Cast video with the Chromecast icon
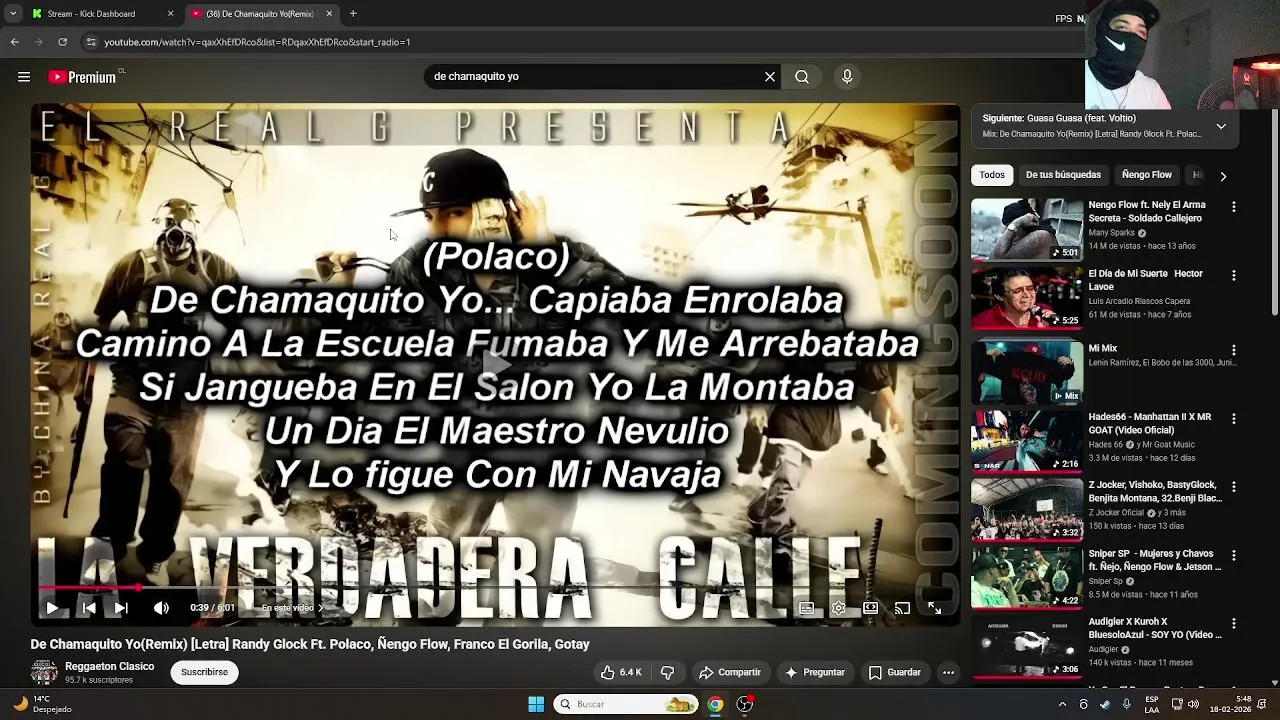This screenshot has width=1280, height=720. [x=902, y=608]
